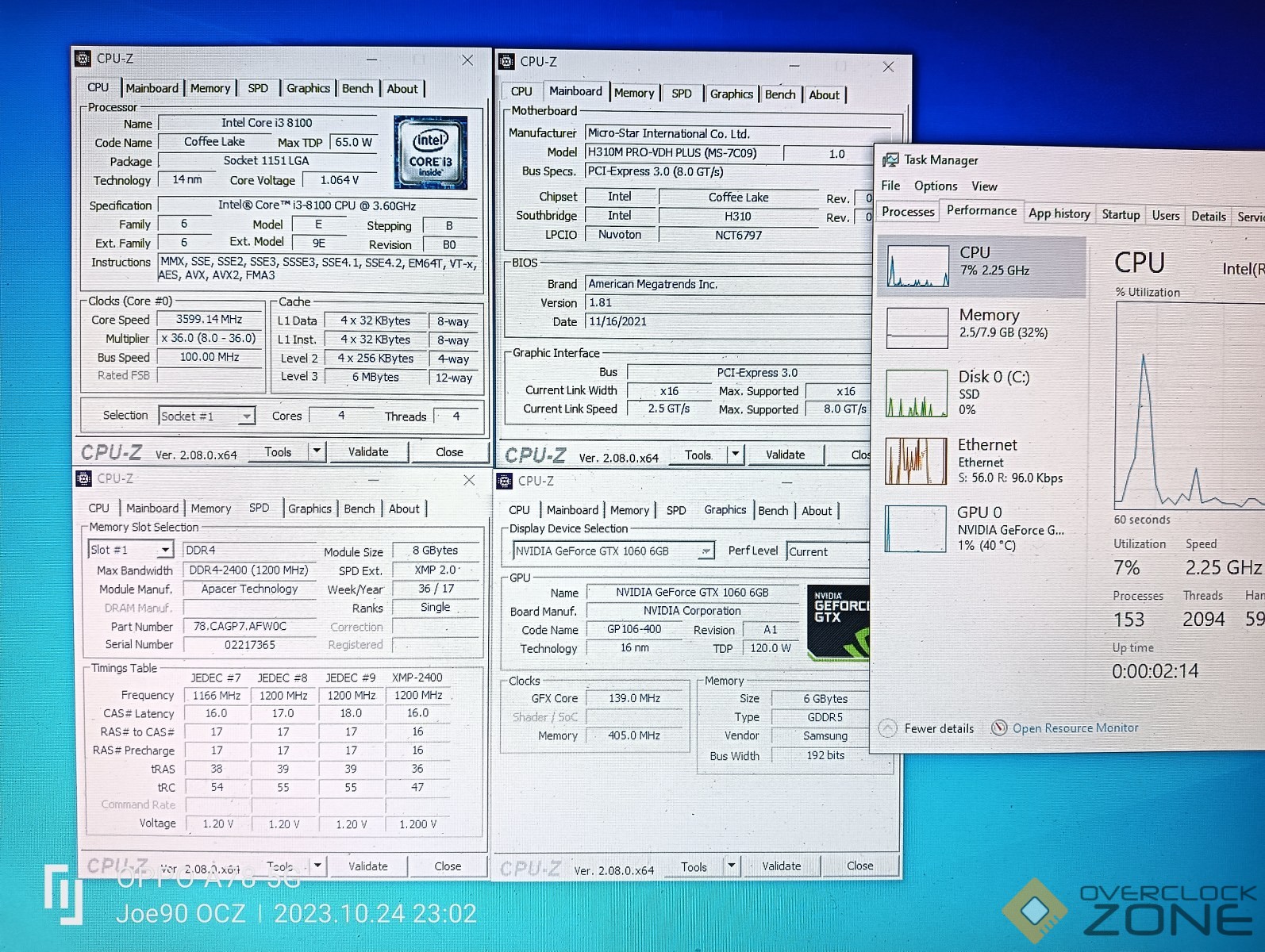Select Disk 0 (C:) in Task Manager
This screenshot has height=952, width=1265.
981,393
